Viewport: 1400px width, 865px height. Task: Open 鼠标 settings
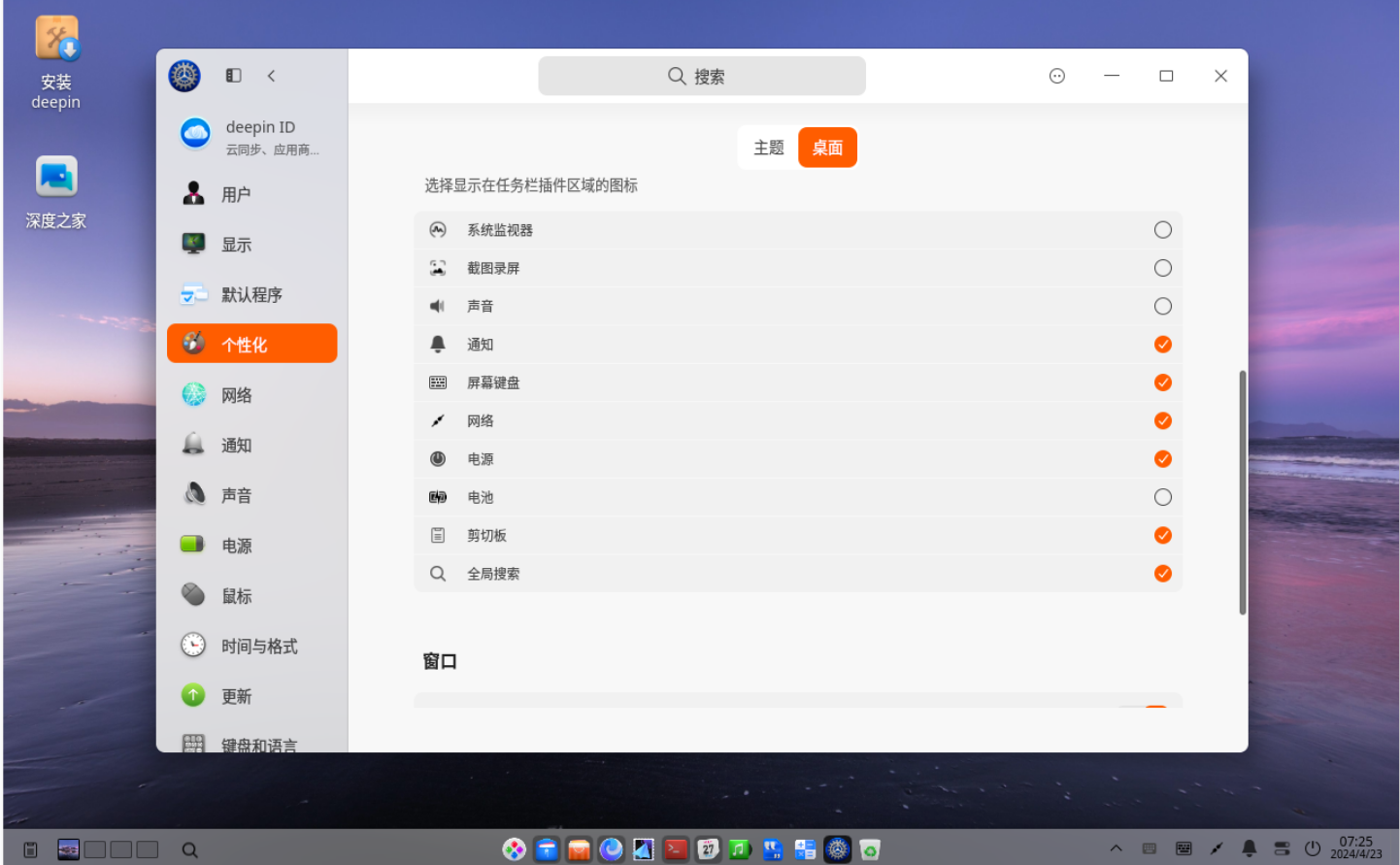pyautogui.click(x=237, y=595)
